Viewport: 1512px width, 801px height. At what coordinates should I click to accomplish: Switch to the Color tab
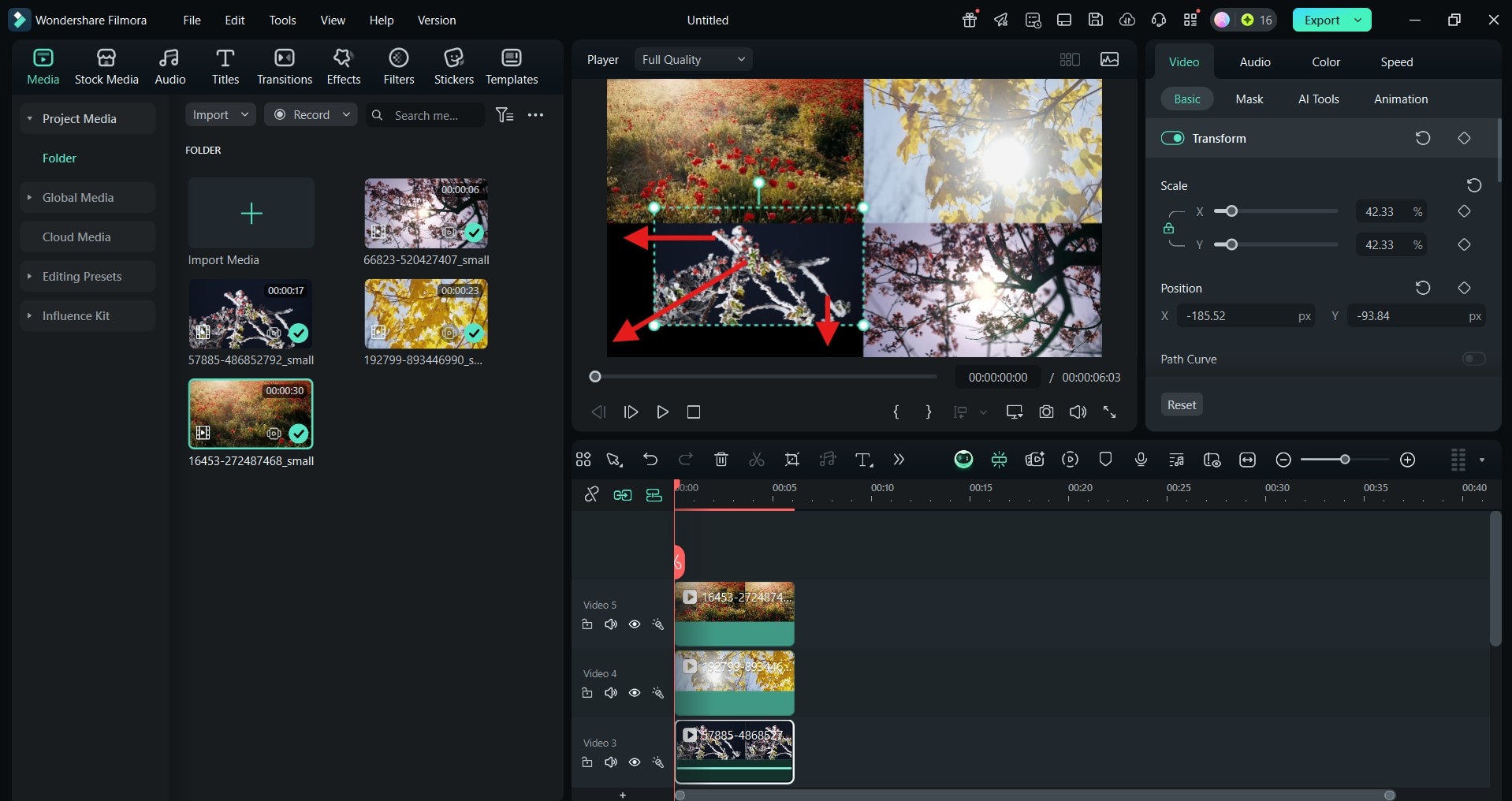point(1326,61)
